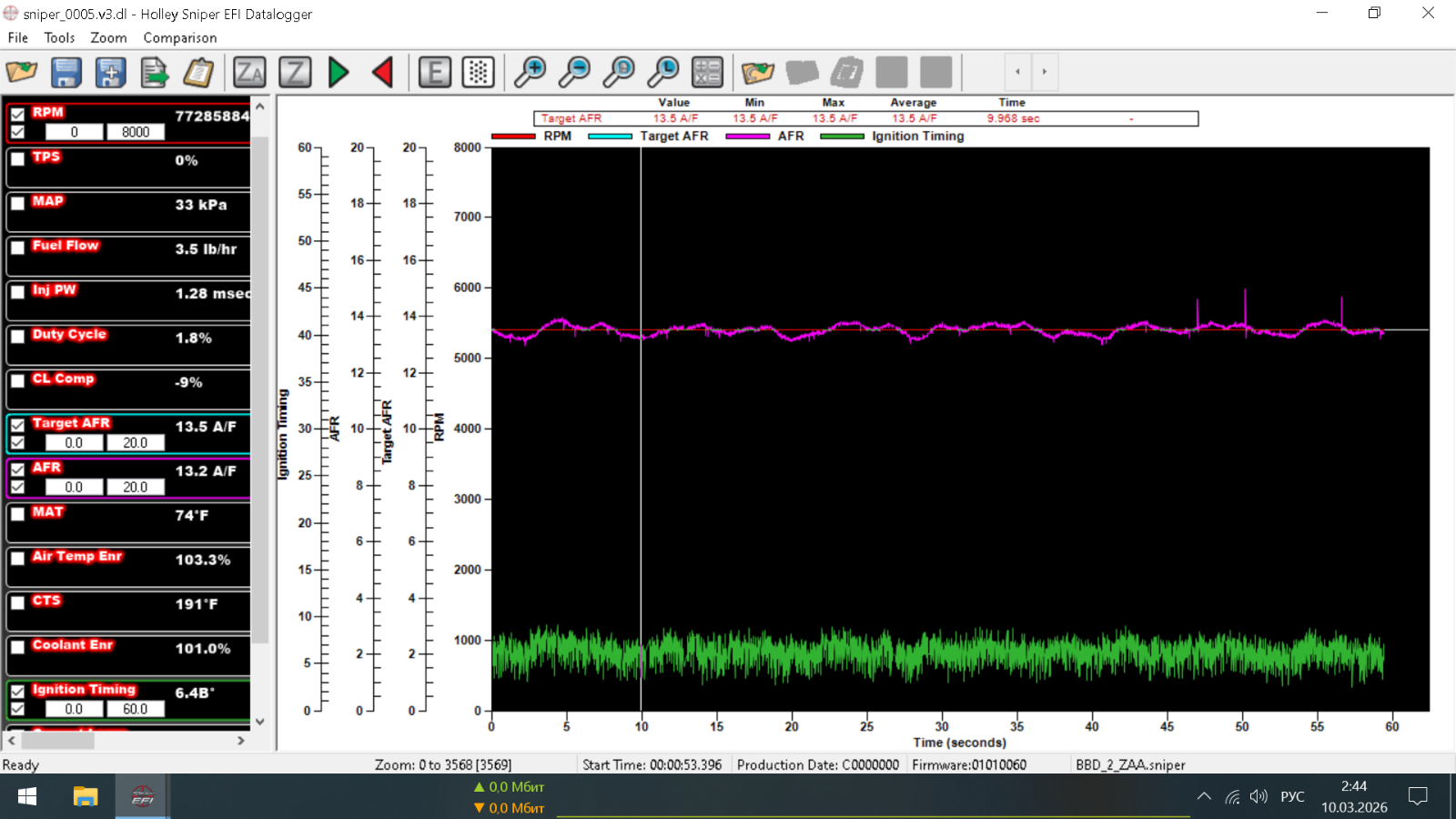Click the 'ZA' auto-scale toolbar icon
1456x819 pixels.
pyautogui.click(x=249, y=72)
